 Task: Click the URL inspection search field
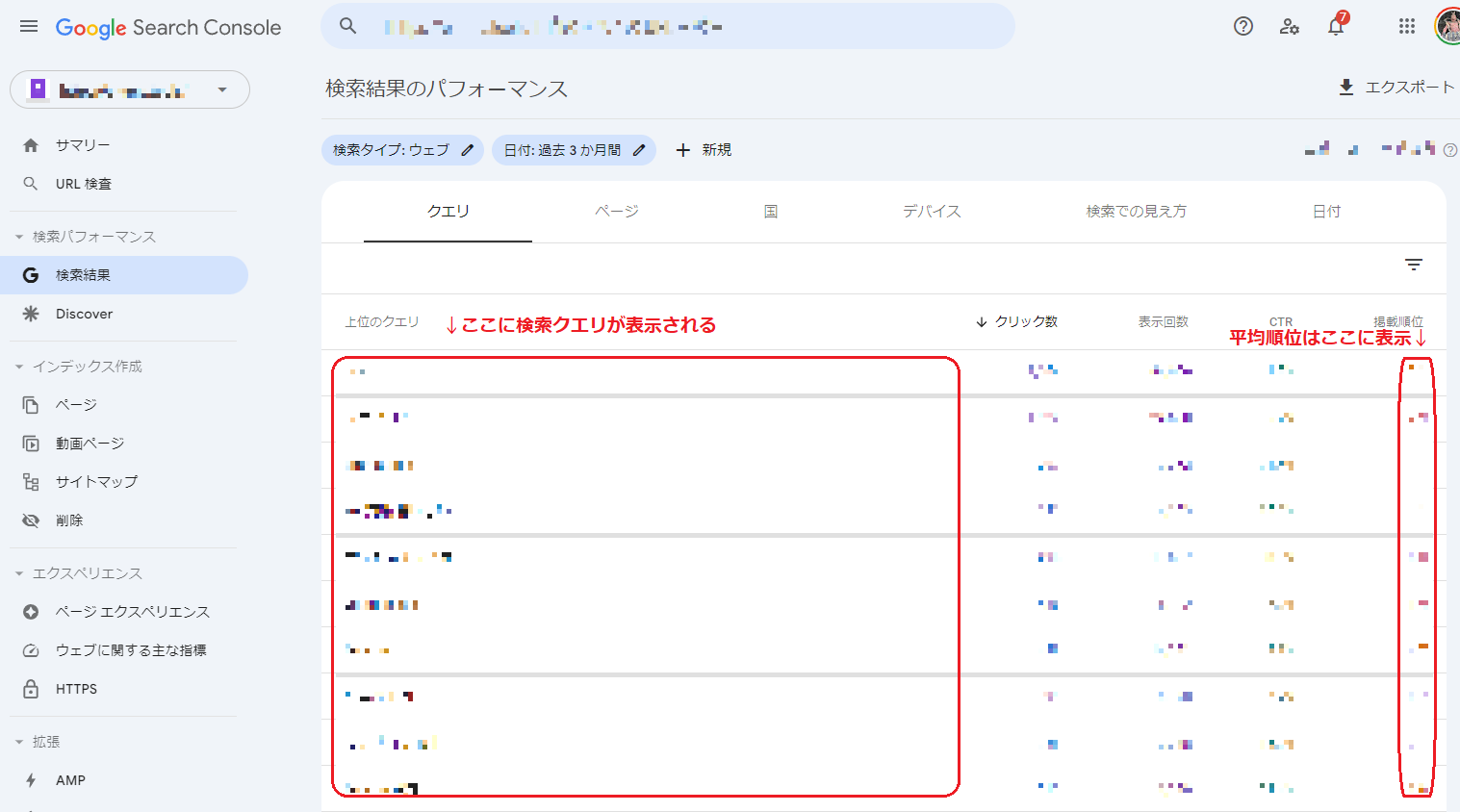pos(666,27)
